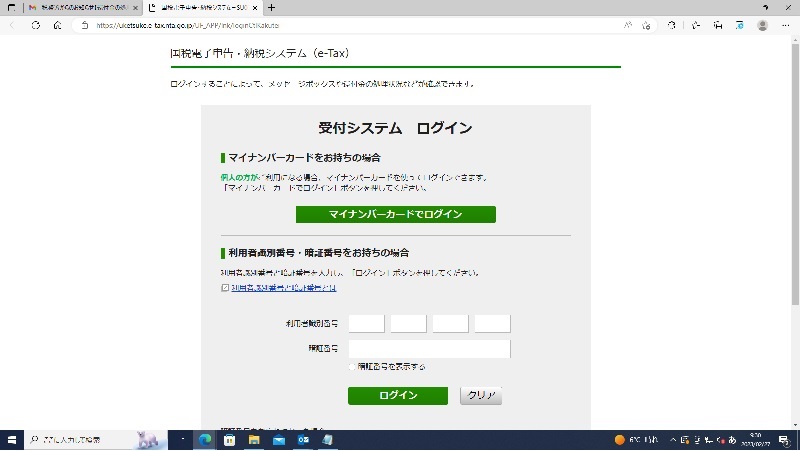Close the e-Tax tab
800x451 pixels.
click(x=255, y=8)
